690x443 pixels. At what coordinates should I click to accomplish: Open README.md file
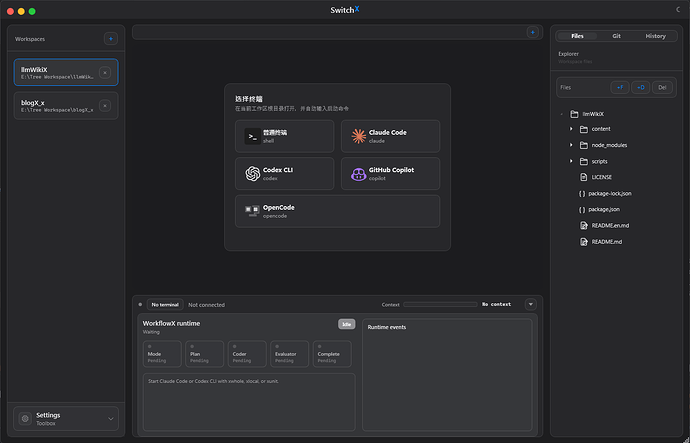(607, 242)
